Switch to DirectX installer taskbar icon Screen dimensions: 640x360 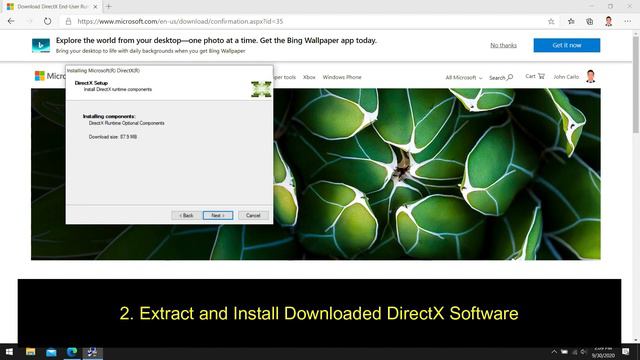(93, 352)
